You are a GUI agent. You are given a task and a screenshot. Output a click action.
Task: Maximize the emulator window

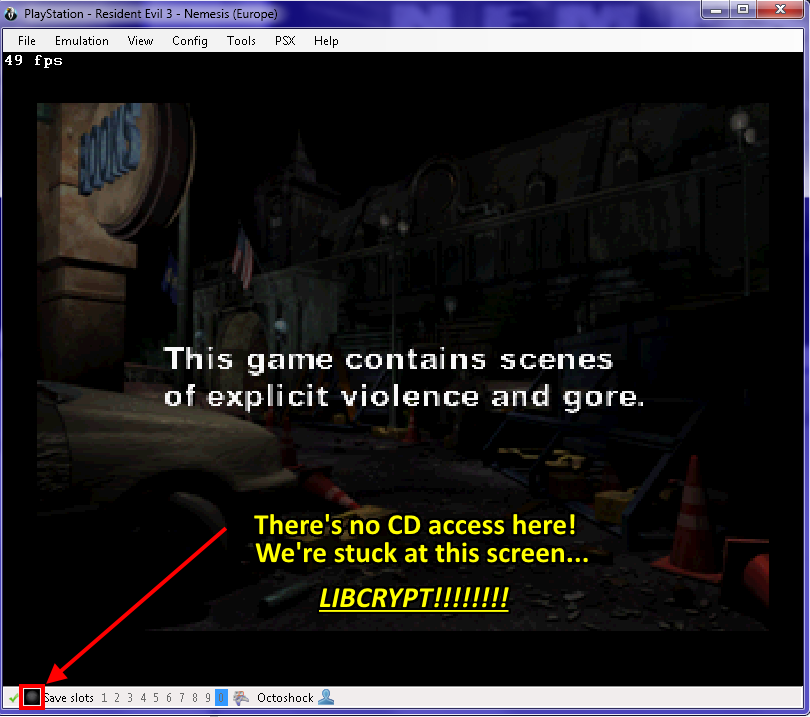pos(743,9)
